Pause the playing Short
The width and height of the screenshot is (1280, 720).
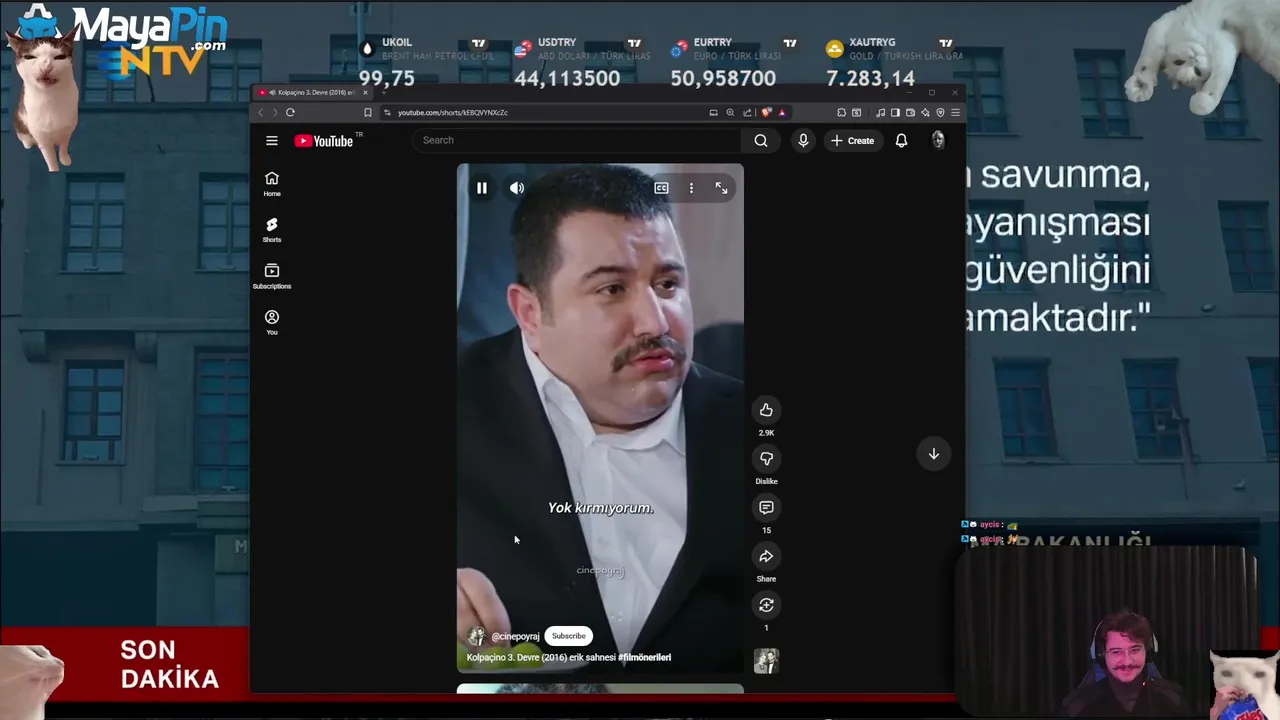pos(482,188)
